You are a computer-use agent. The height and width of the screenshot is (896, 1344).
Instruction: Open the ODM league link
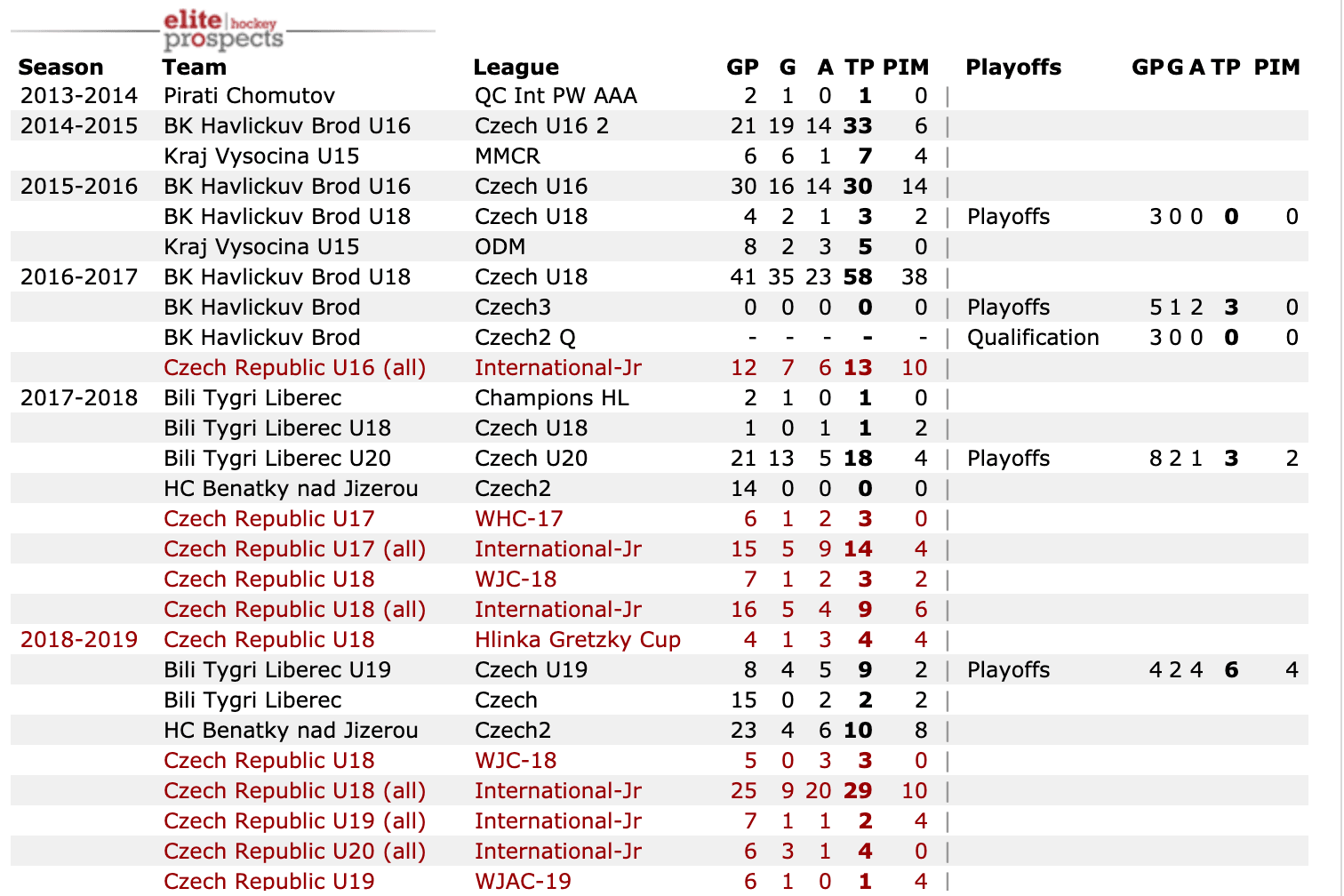[500, 247]
